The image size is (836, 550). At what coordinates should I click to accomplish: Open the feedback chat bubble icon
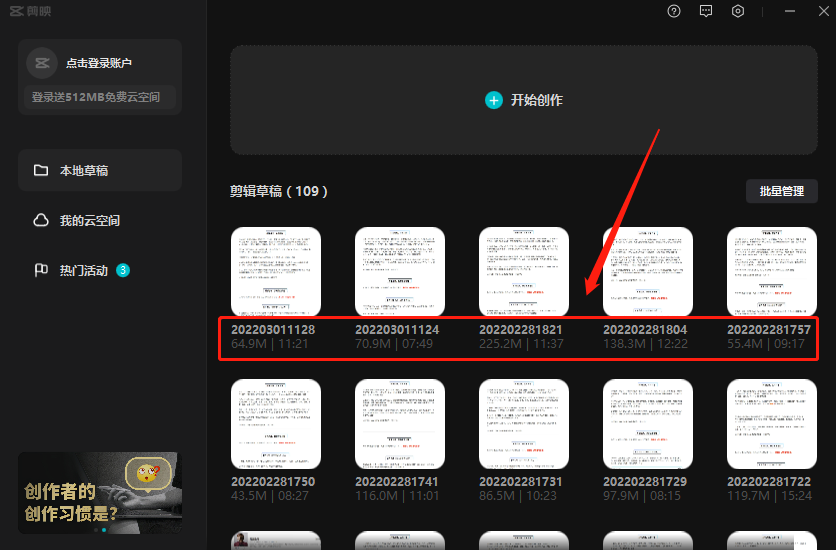[706, 11]
